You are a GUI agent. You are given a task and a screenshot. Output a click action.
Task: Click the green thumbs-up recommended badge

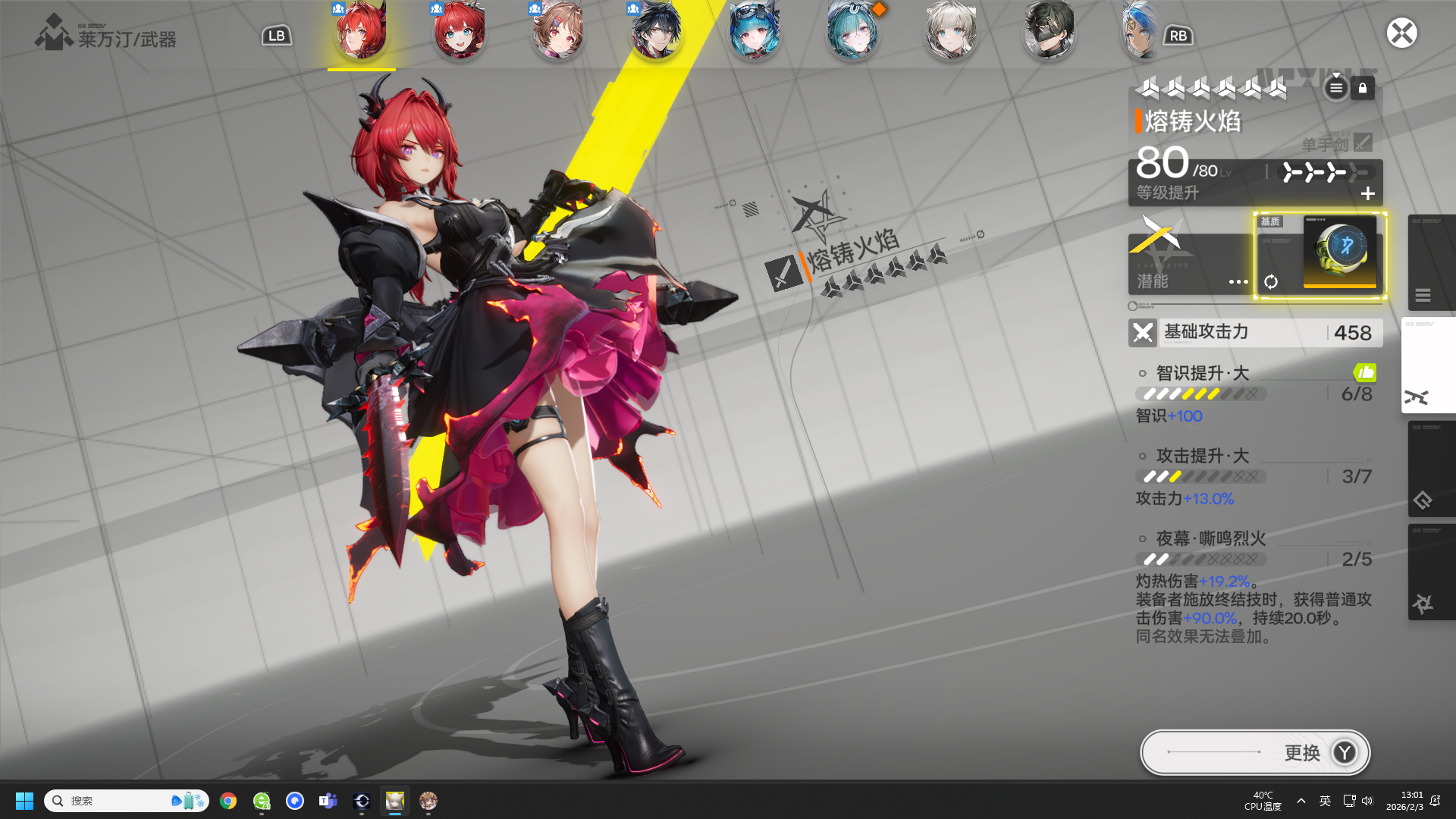pyautogui.click(x=1364, y=372)
